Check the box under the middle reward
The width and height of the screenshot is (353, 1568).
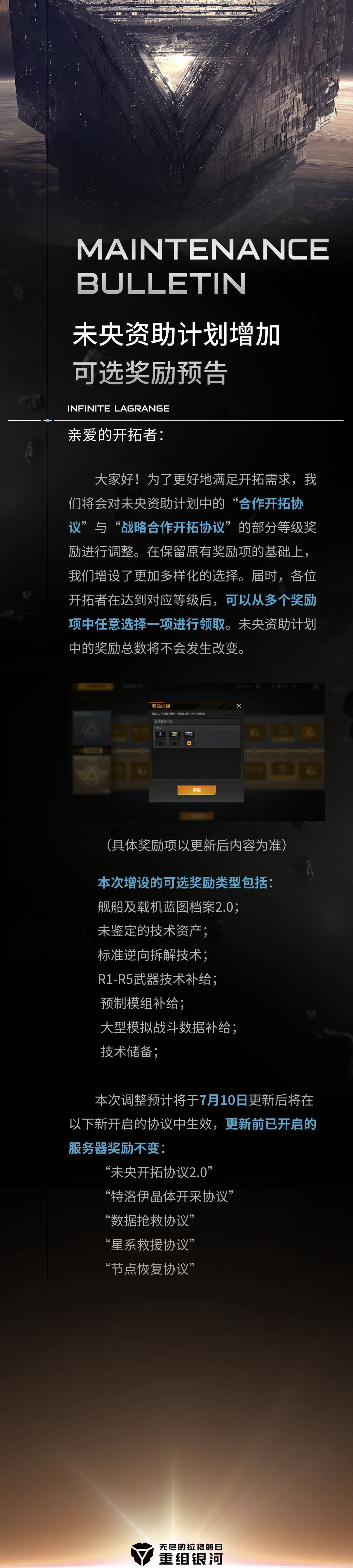tap(175, 743)
